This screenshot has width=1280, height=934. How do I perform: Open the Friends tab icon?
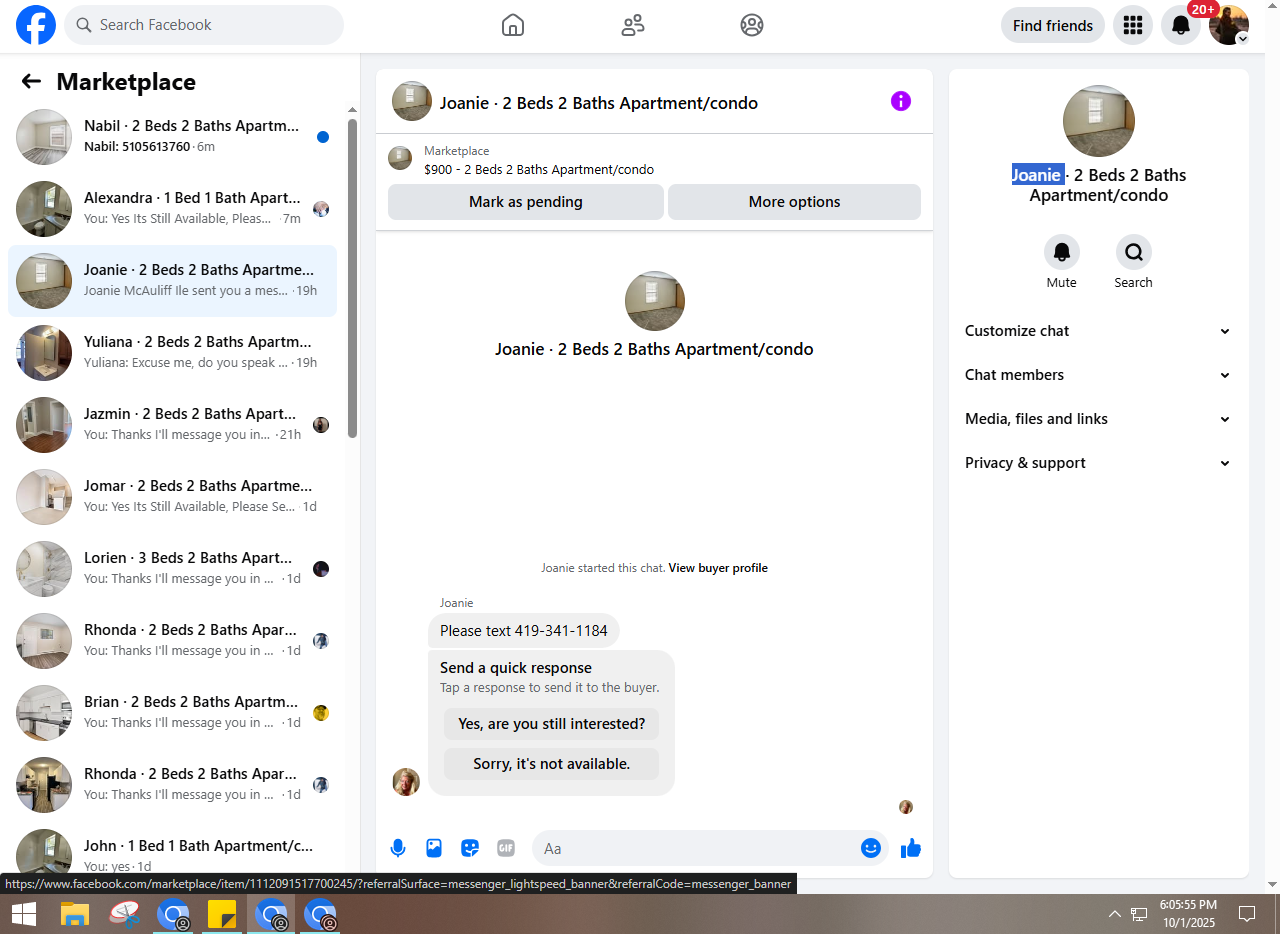click(633, 25)
